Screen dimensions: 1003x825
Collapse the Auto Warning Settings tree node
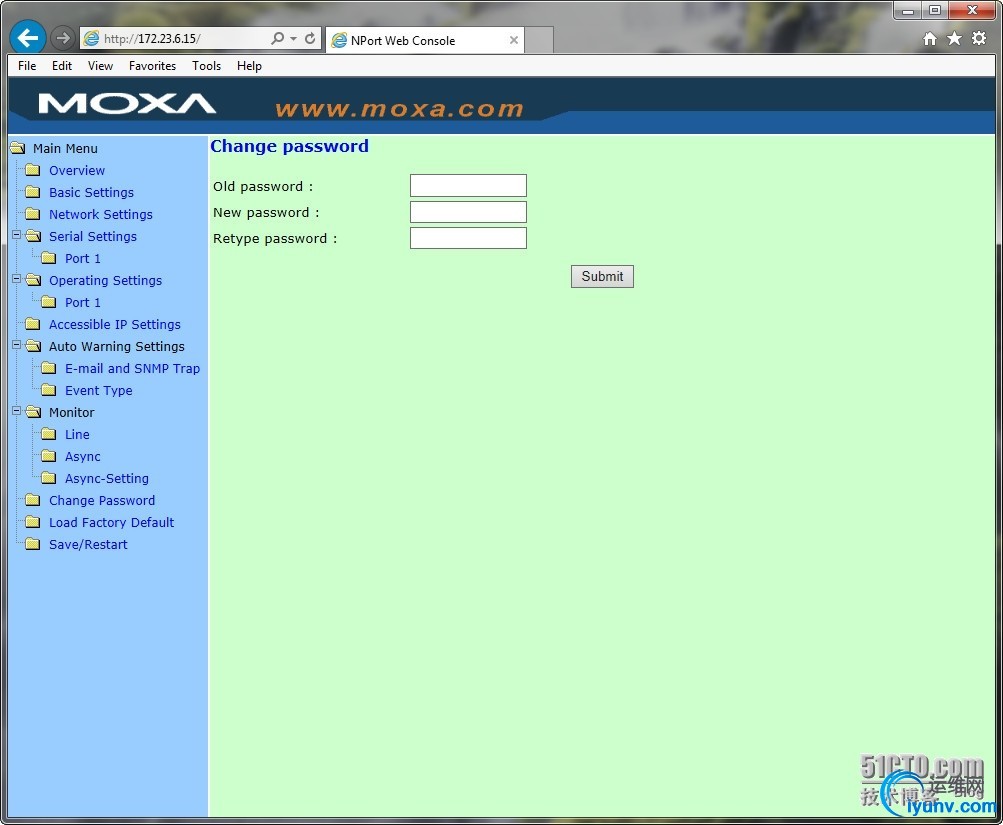[x=17, y=345]
